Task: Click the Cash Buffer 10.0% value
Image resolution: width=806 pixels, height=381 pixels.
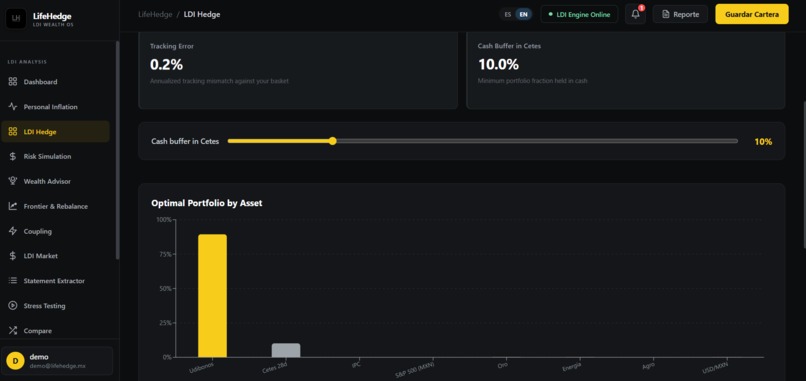Action: 498,65
